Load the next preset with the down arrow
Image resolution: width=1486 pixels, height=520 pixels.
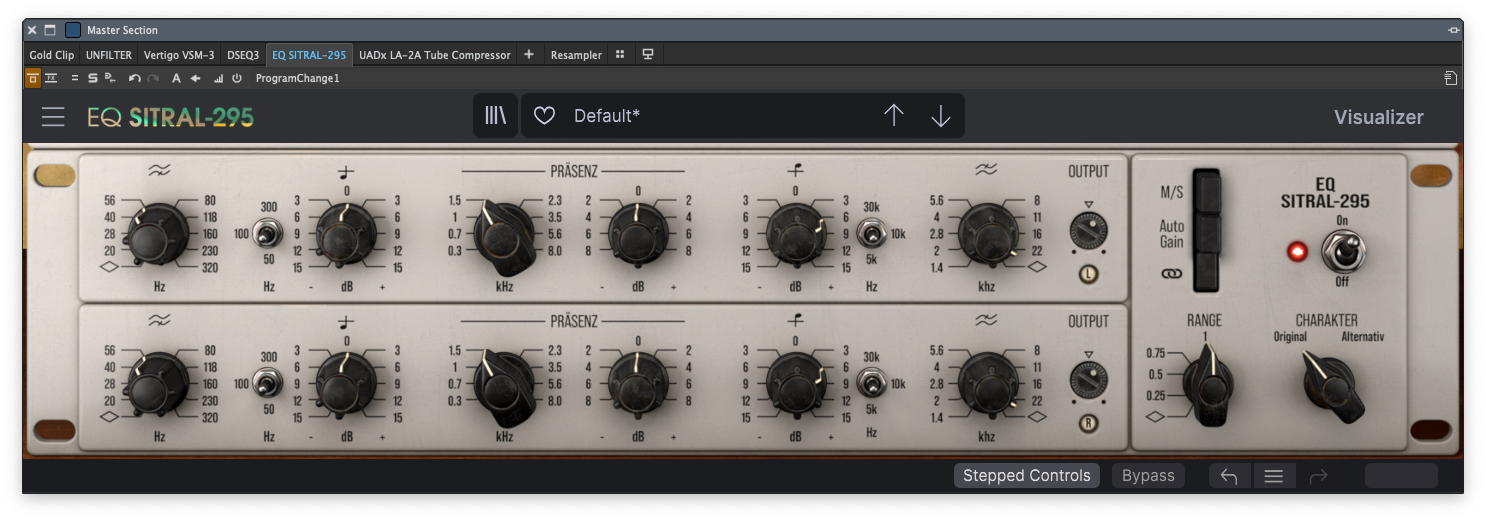tap(940, 116)
